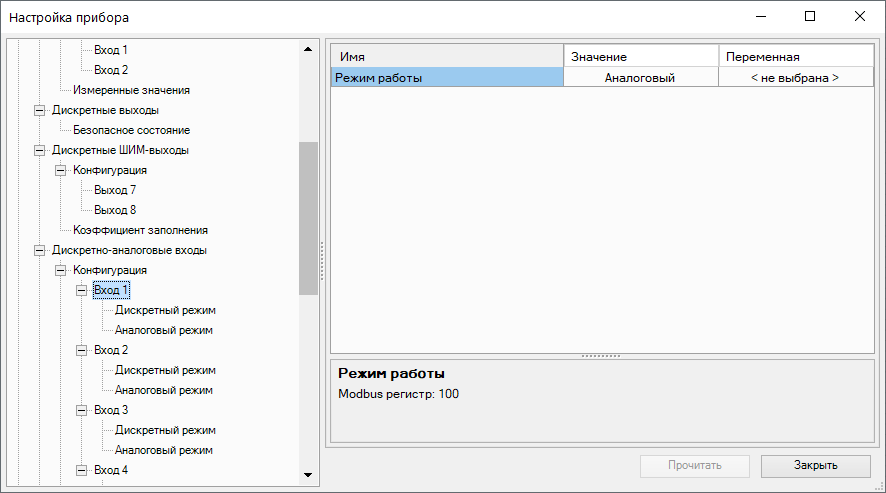Click the Прочитать button

tap(695, 465)
